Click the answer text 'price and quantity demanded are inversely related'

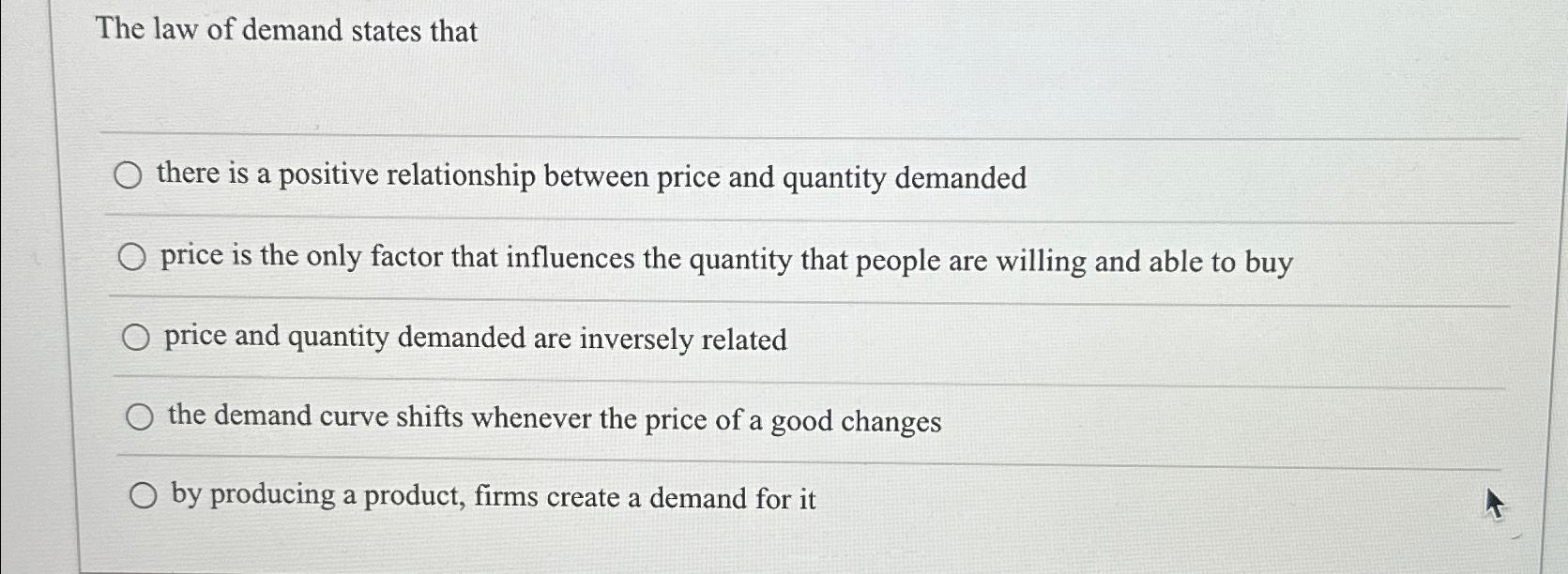(476, 339)
